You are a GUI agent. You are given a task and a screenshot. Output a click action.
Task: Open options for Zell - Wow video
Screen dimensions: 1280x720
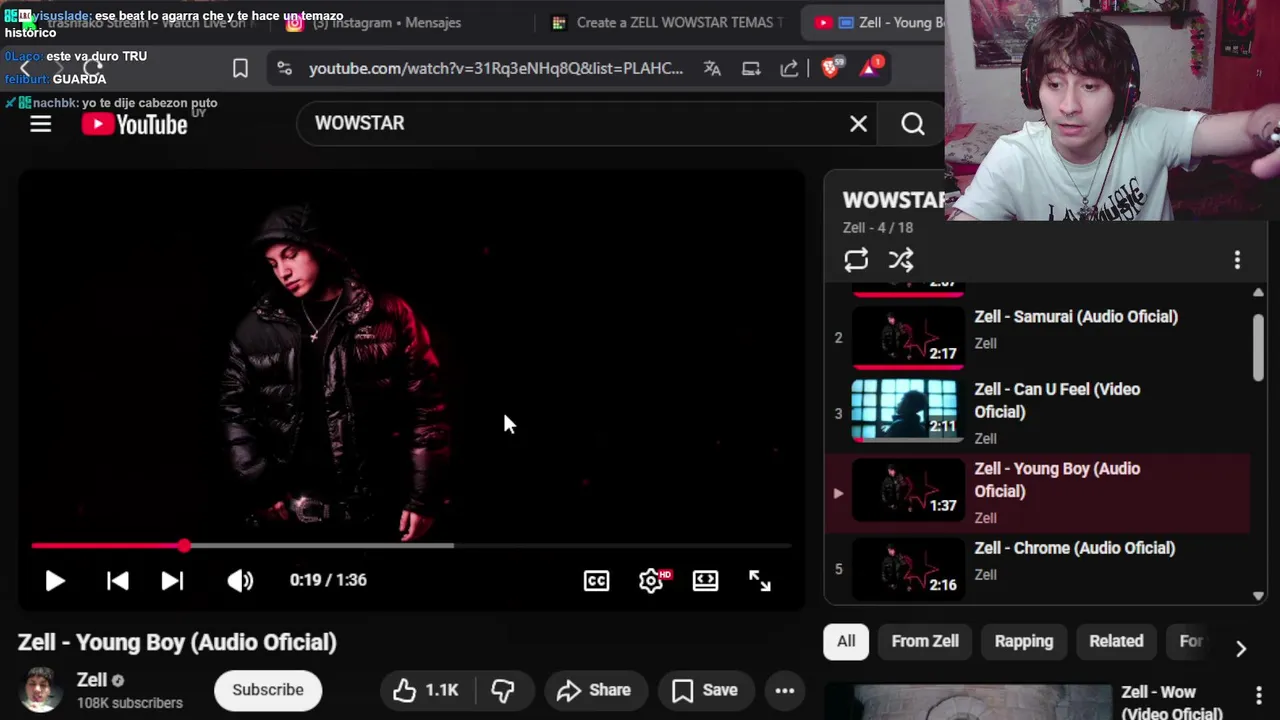pyautogui.click(x=1258, y=695)
